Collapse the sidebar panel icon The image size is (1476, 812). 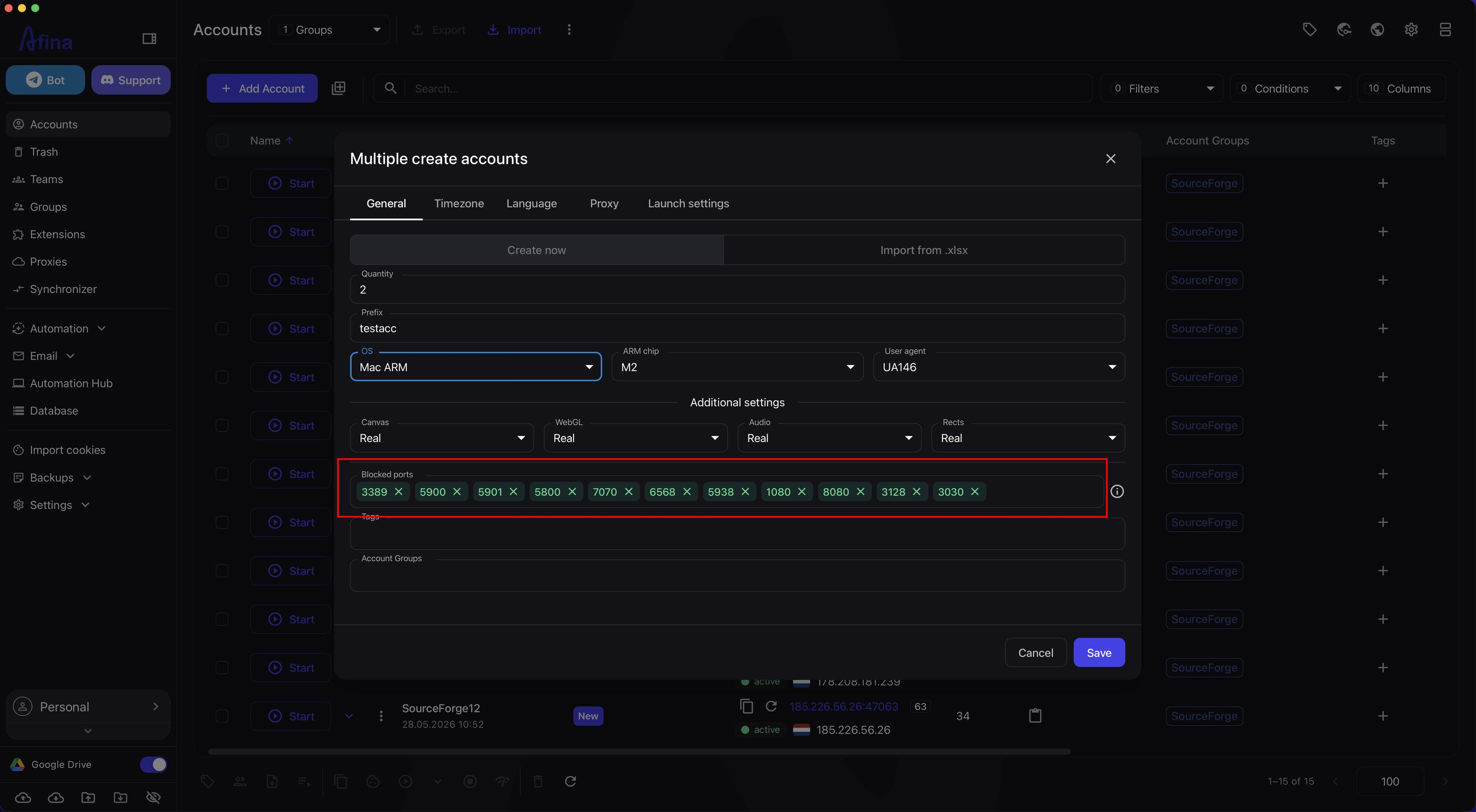point(149,38)
